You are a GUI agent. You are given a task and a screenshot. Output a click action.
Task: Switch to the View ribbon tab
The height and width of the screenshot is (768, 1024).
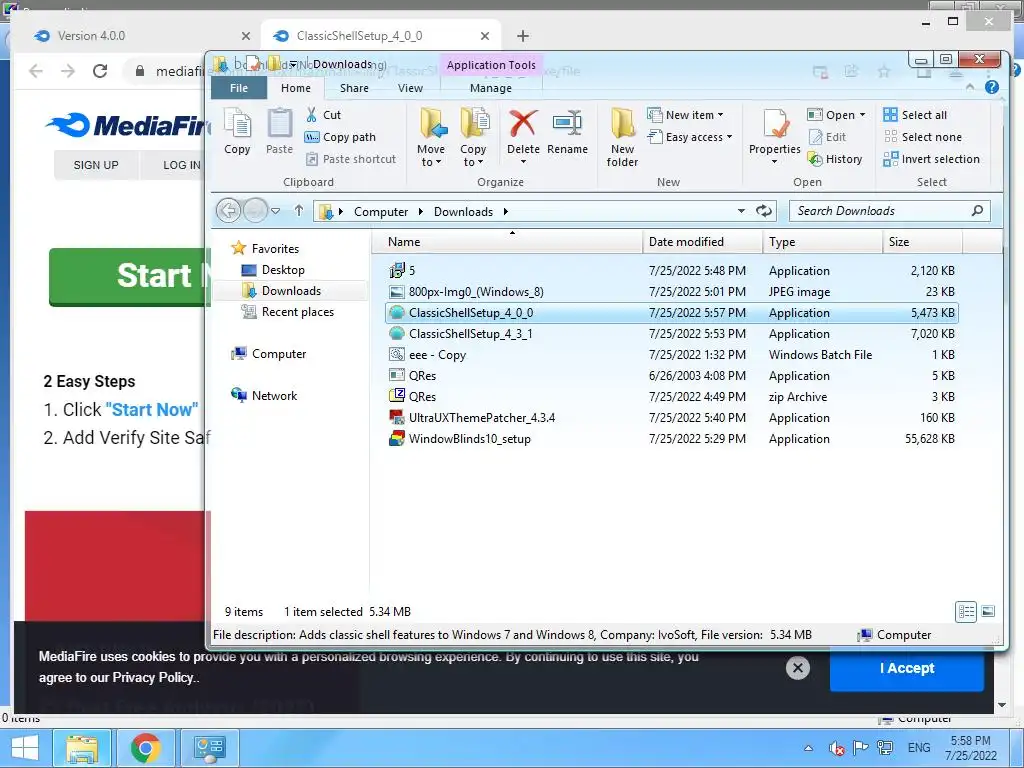[410, 88]
